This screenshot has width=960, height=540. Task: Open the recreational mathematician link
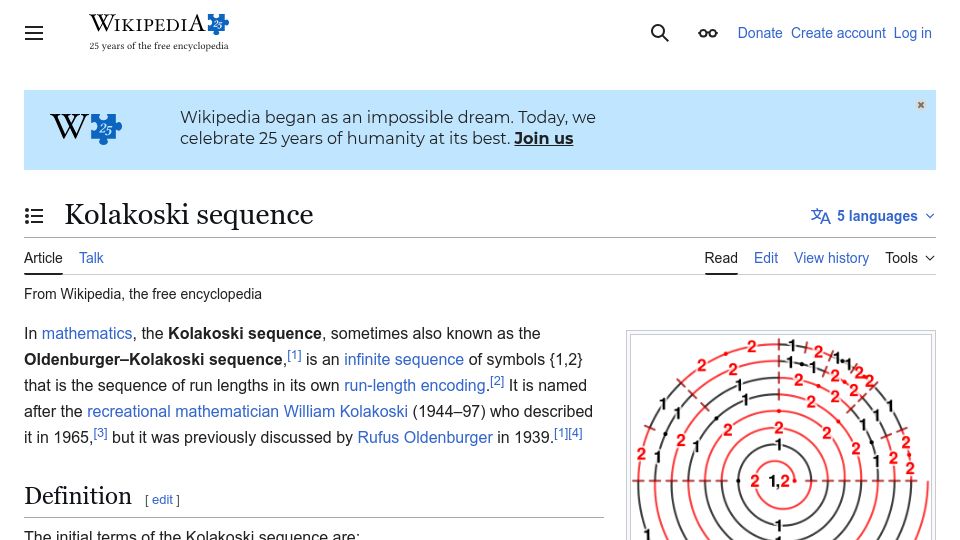pyautogui.click(x=182, y=411)
